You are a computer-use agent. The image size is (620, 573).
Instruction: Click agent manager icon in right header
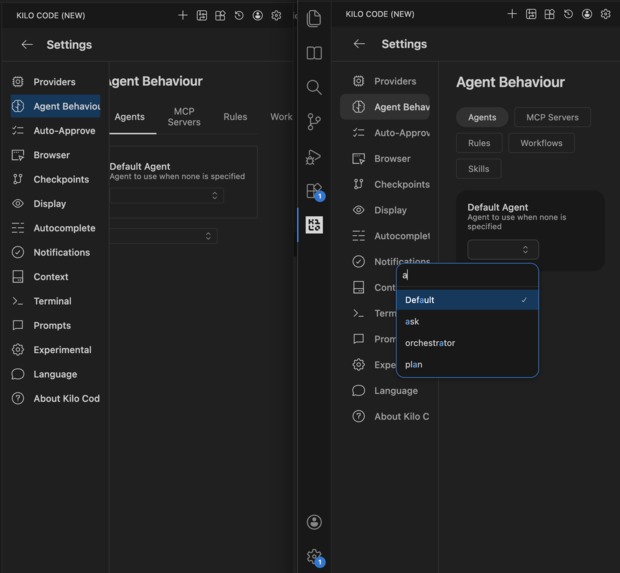click(531, 14)
